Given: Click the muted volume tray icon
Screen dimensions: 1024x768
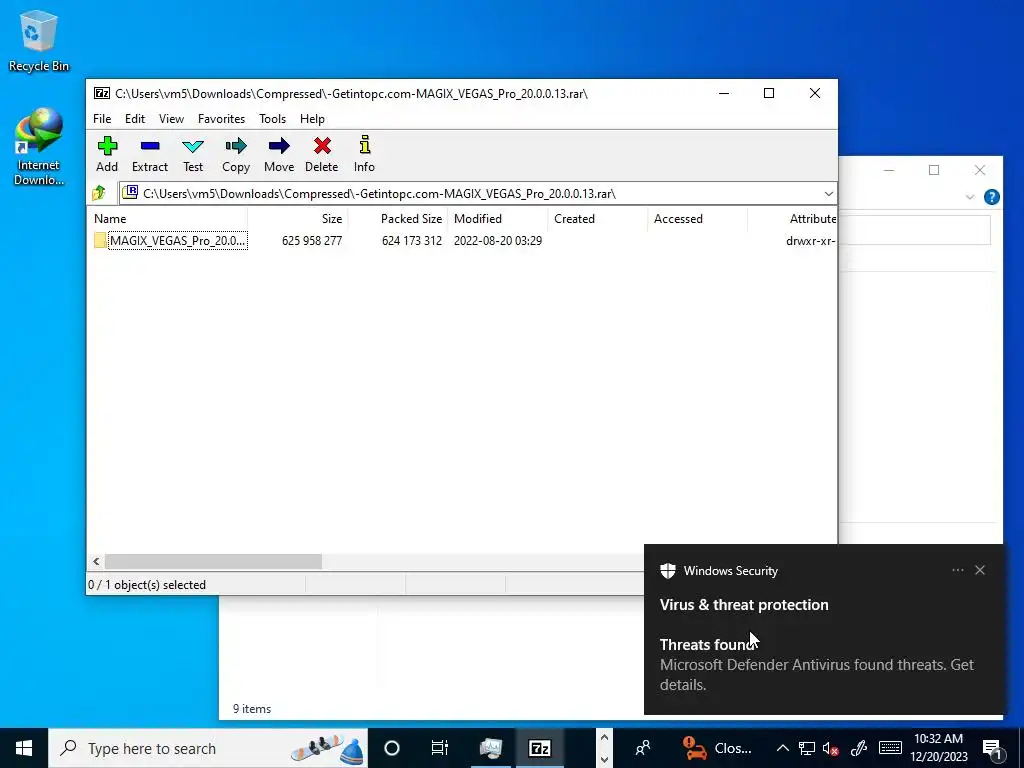Looking at the screenshot, I should point(831,748).
